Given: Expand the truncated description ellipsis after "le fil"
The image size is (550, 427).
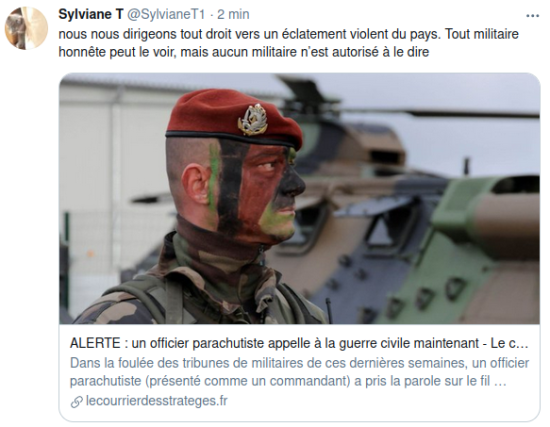Looking at the screenshot, I should 500,382.
